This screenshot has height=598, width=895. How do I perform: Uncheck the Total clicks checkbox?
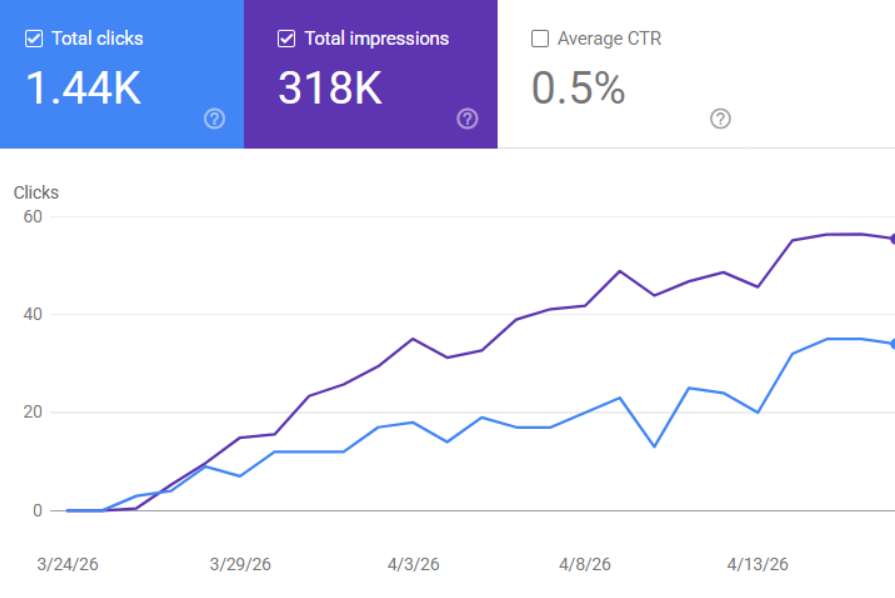[x=34, y=39]
